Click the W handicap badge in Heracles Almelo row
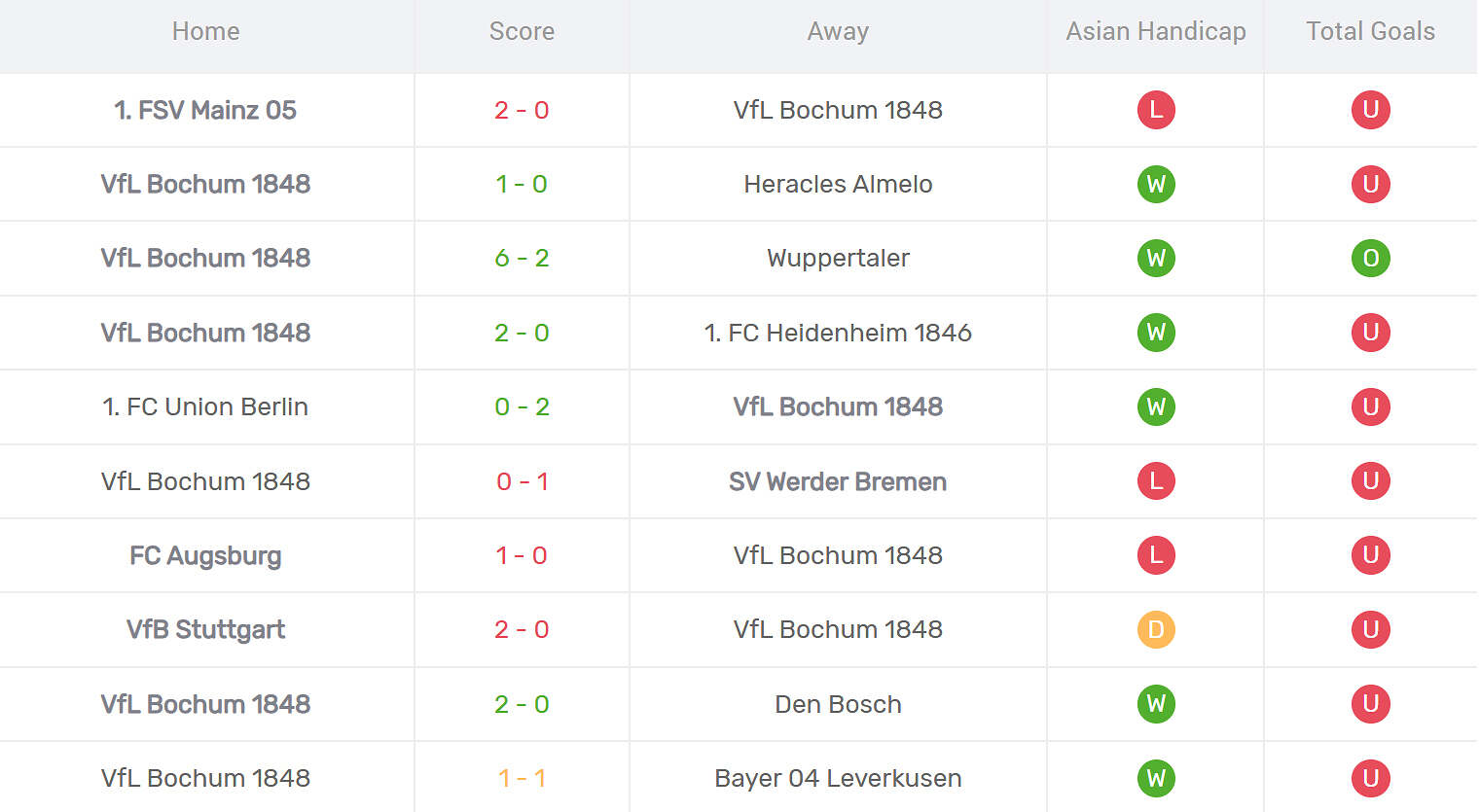The width and height of the screenshot is (1480, 812). (1156, 184)
